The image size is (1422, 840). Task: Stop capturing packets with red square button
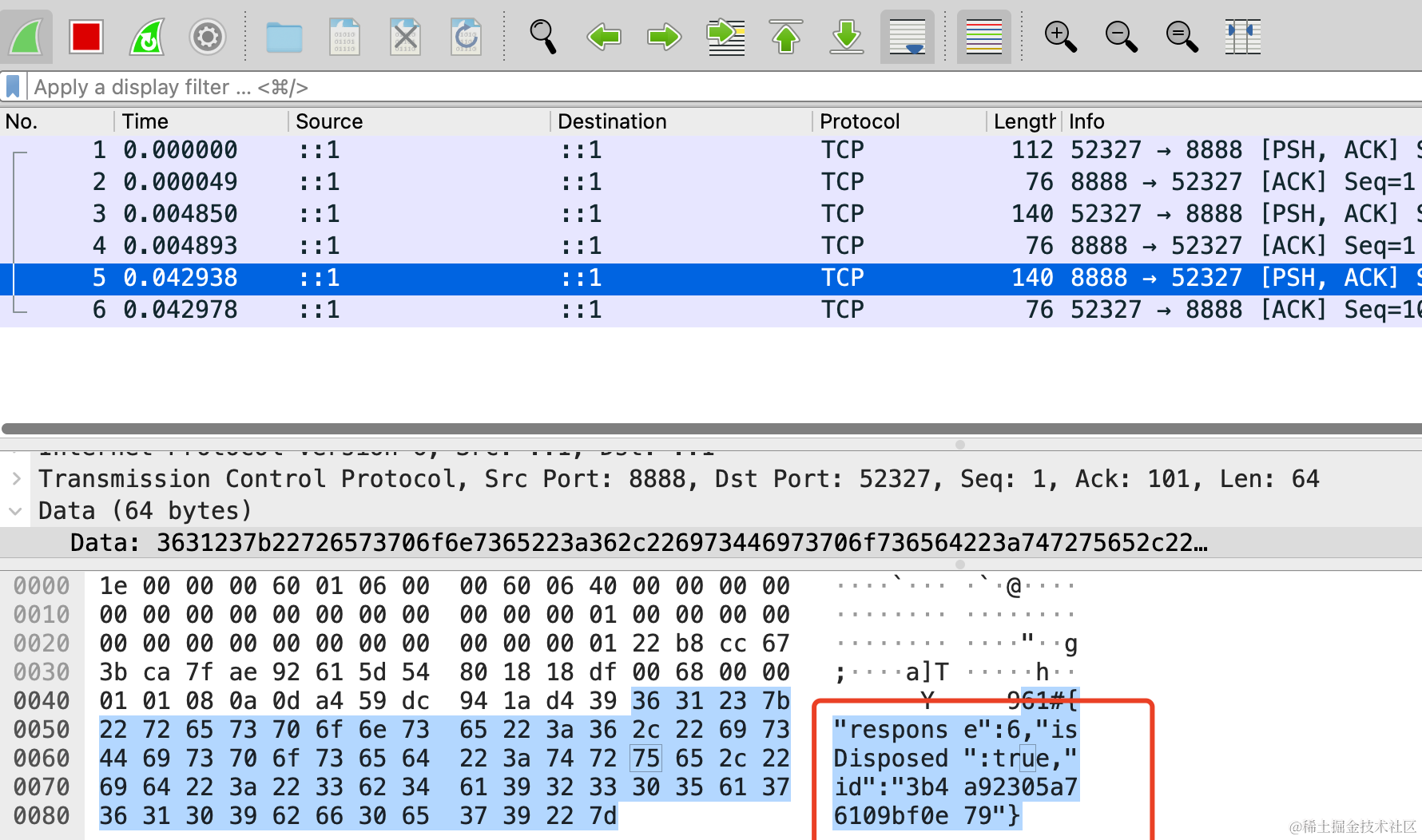85,37
